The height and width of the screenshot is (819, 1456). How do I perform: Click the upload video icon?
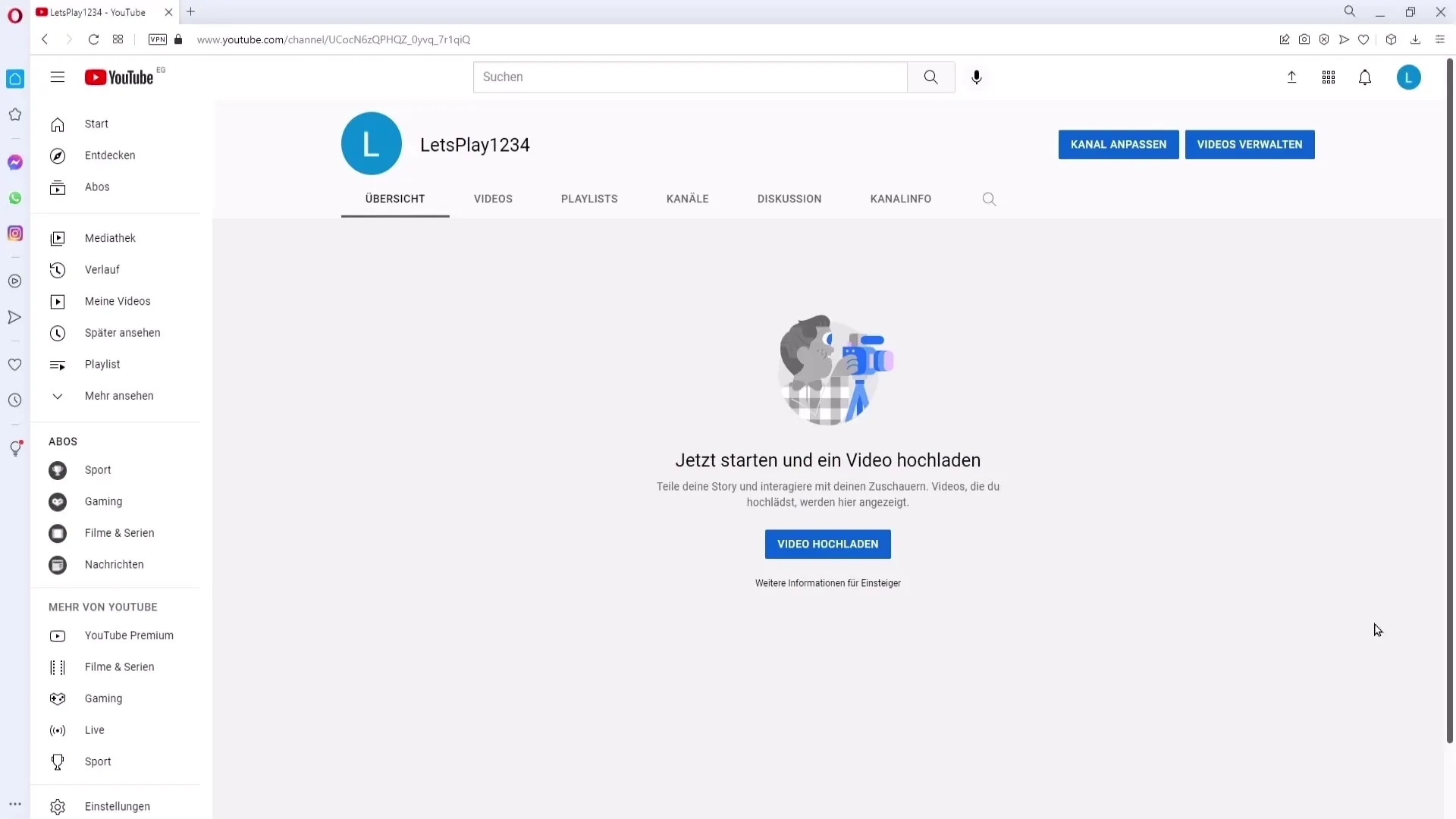click(x=1291, y=77)
